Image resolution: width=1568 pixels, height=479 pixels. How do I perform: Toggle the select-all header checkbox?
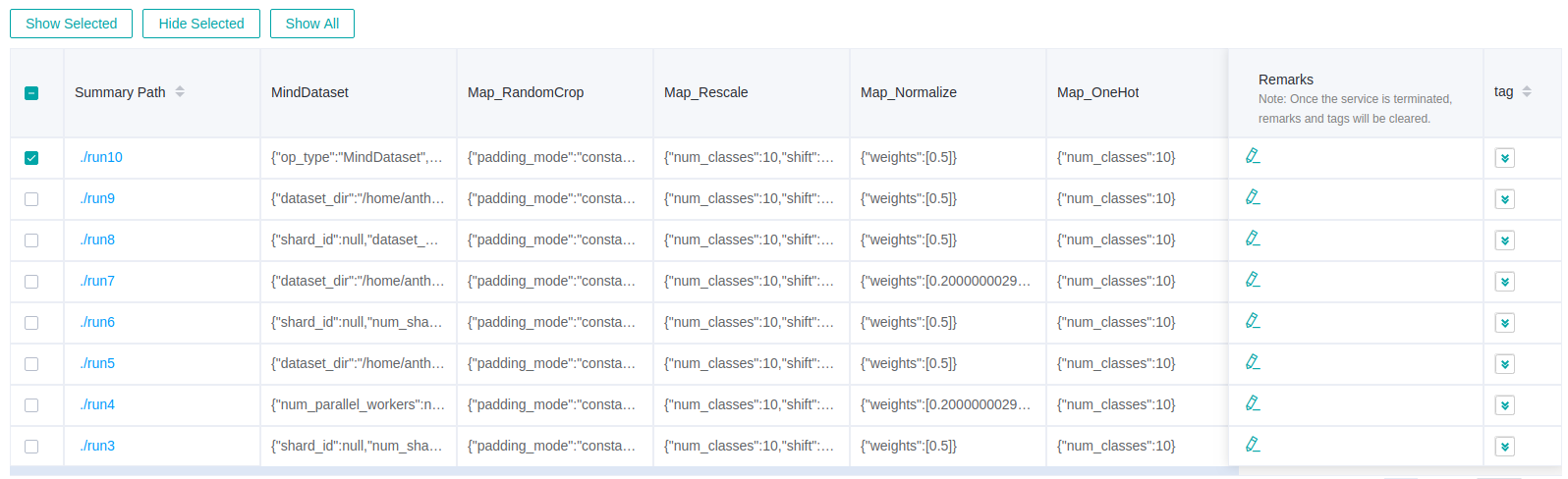(x=31, y=93)
